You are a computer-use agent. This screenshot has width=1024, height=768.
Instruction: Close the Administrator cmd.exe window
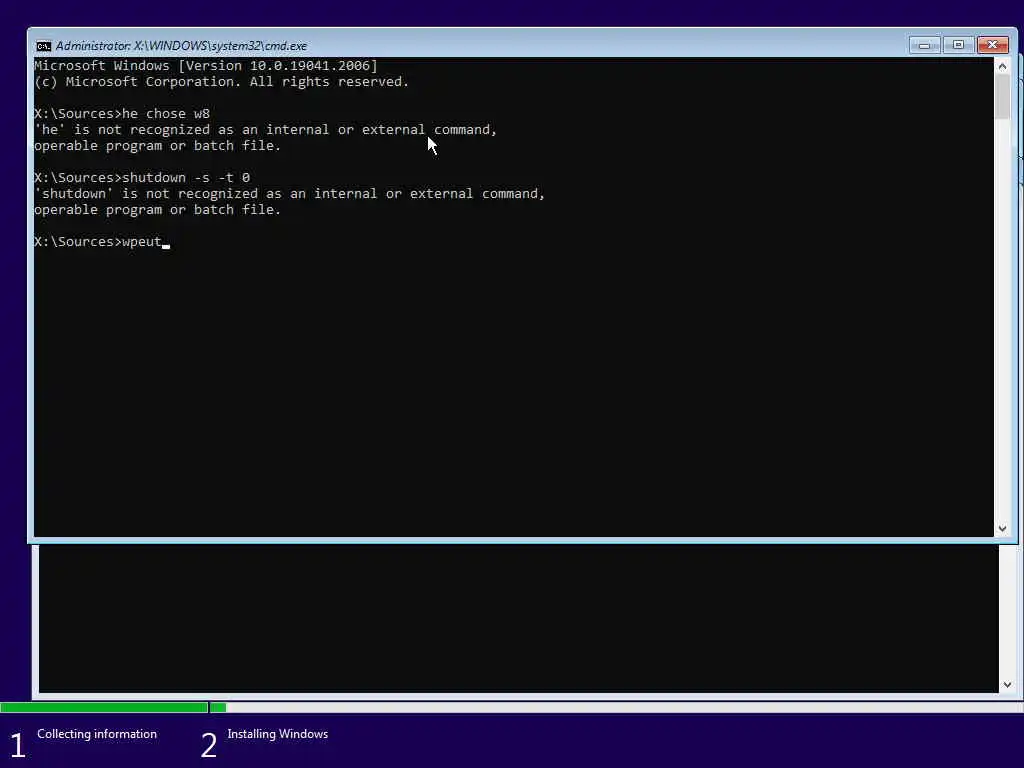993,45
